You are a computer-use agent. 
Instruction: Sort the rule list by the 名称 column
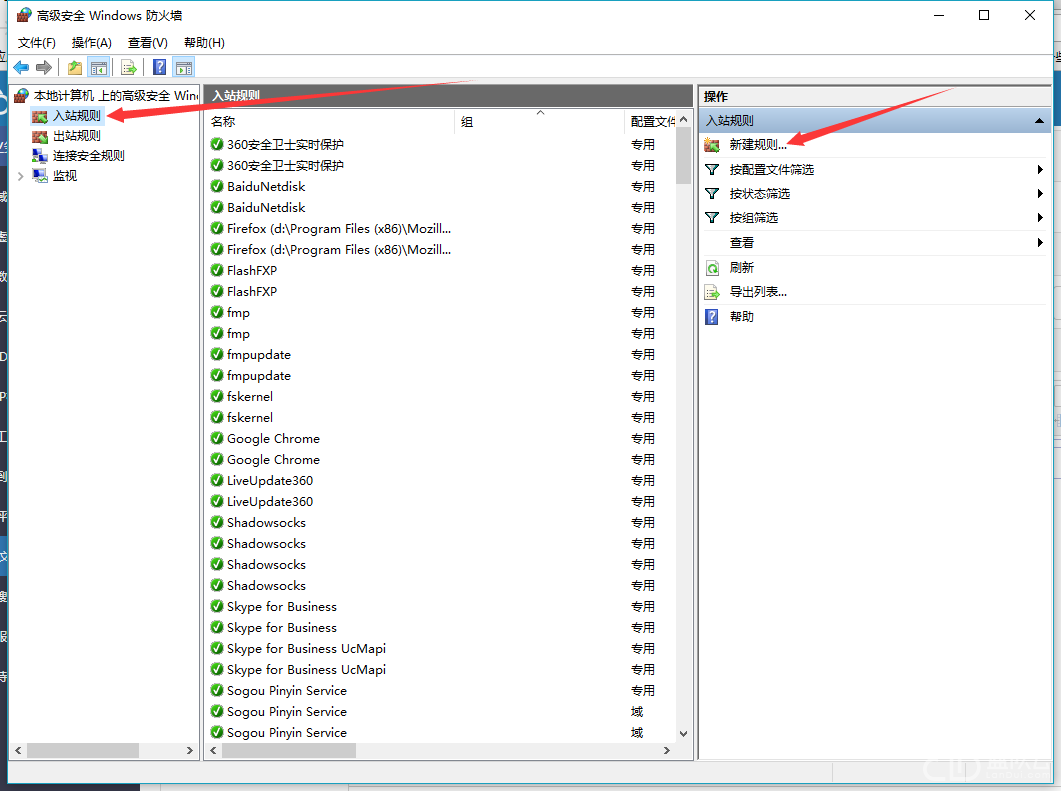(x=330, y=122)
